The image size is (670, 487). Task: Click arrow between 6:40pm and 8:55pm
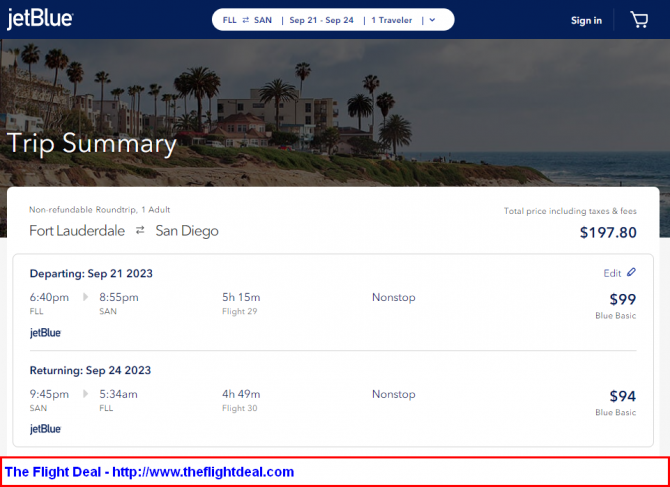click(x=85, y=297)
